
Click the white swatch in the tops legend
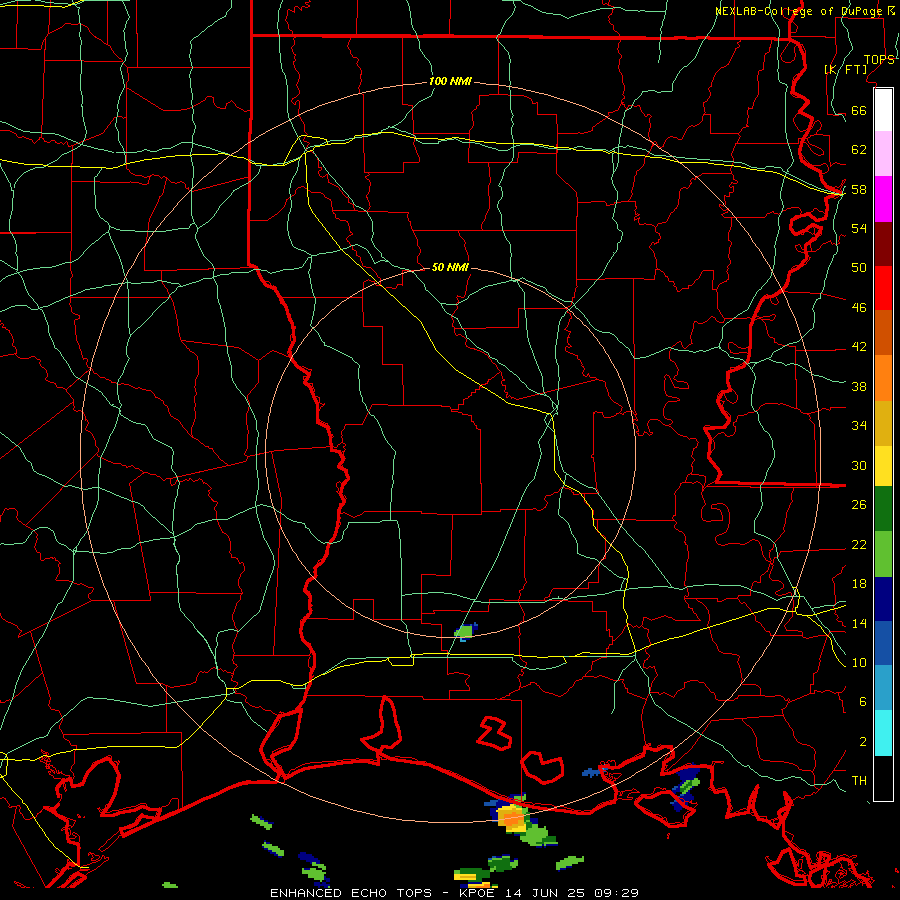pos(883,110)
